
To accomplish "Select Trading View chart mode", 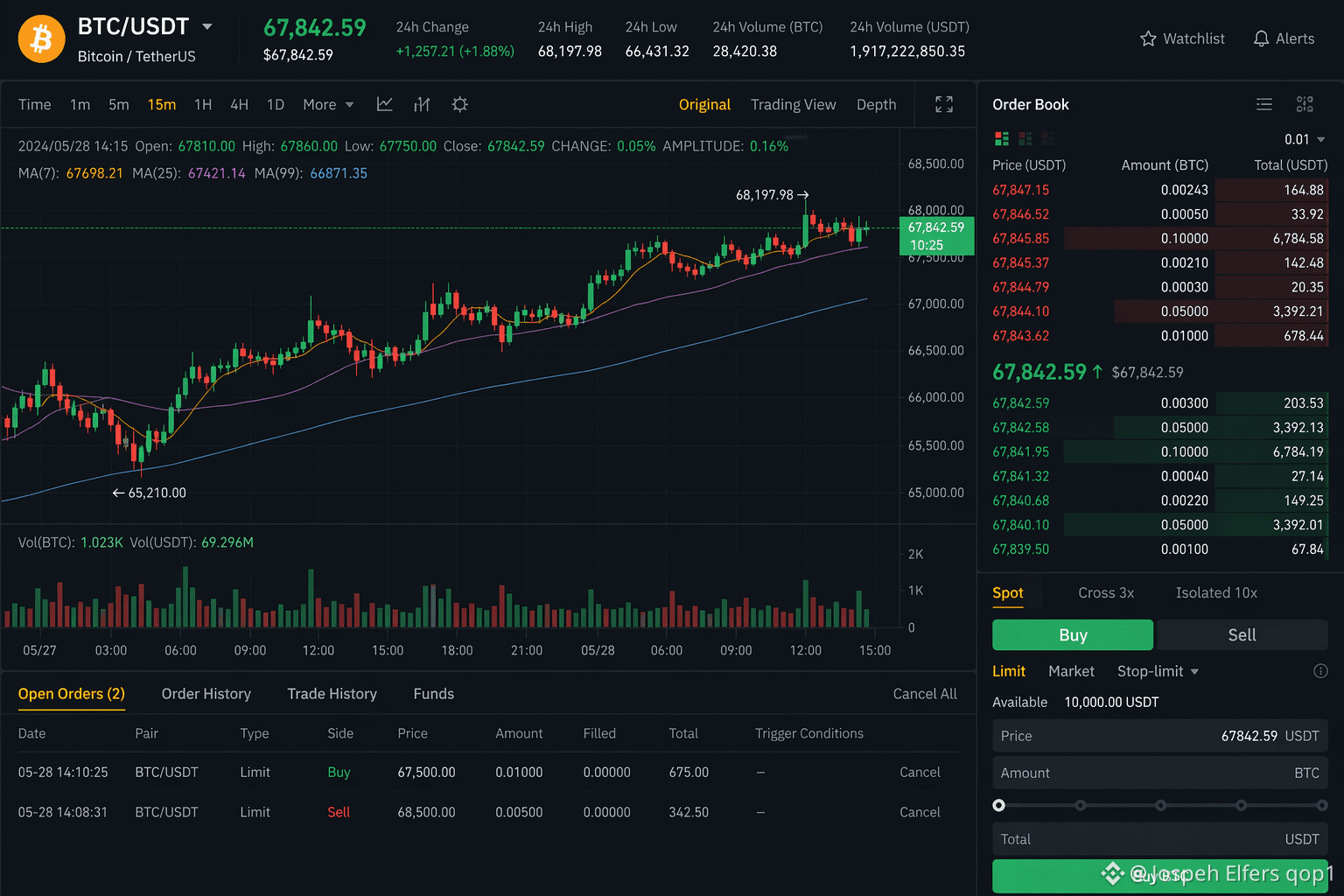I will coord(793,104).
